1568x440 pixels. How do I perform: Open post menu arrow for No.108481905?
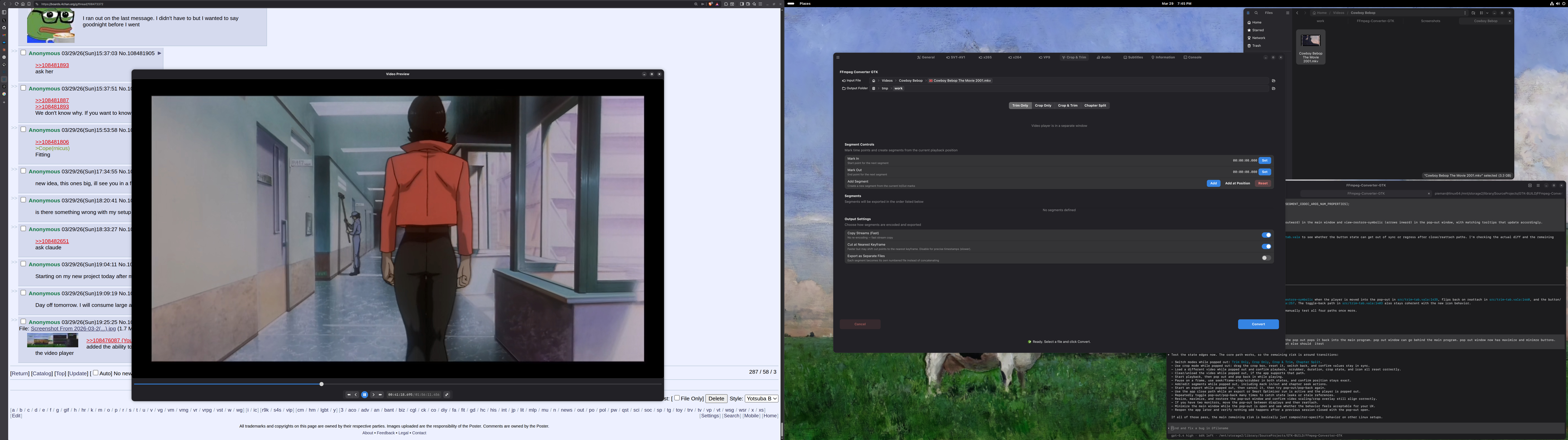click(x=160, y=53)
